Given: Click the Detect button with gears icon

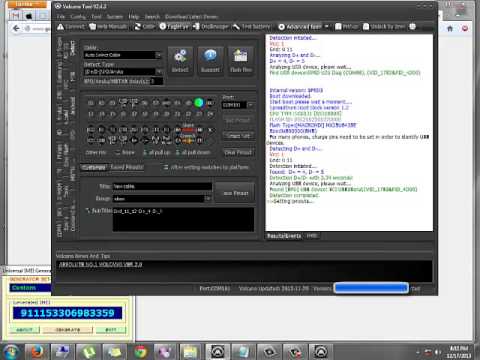Looking at the screenshot, I should tap(180, 61).
